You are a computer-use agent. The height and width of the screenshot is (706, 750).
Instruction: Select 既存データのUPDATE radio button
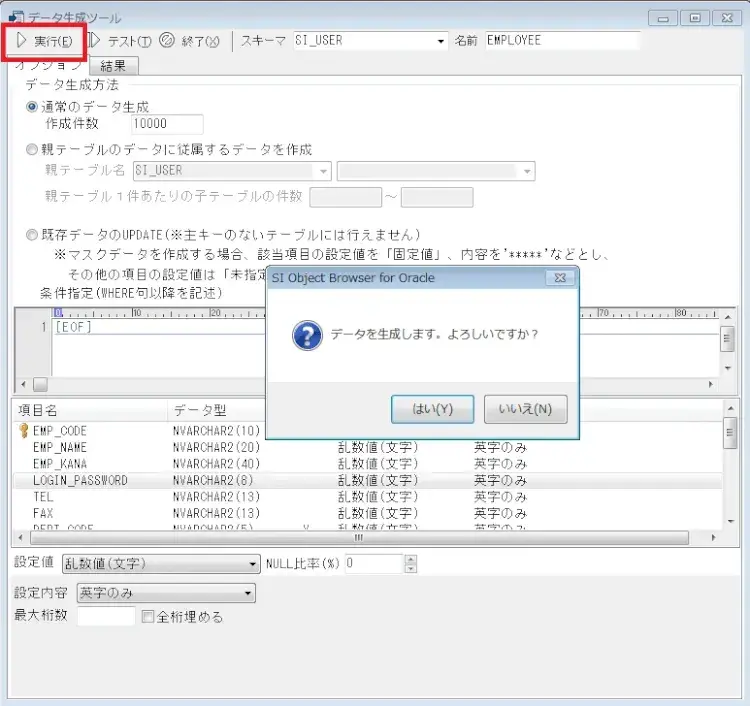[x=32, y=235]
